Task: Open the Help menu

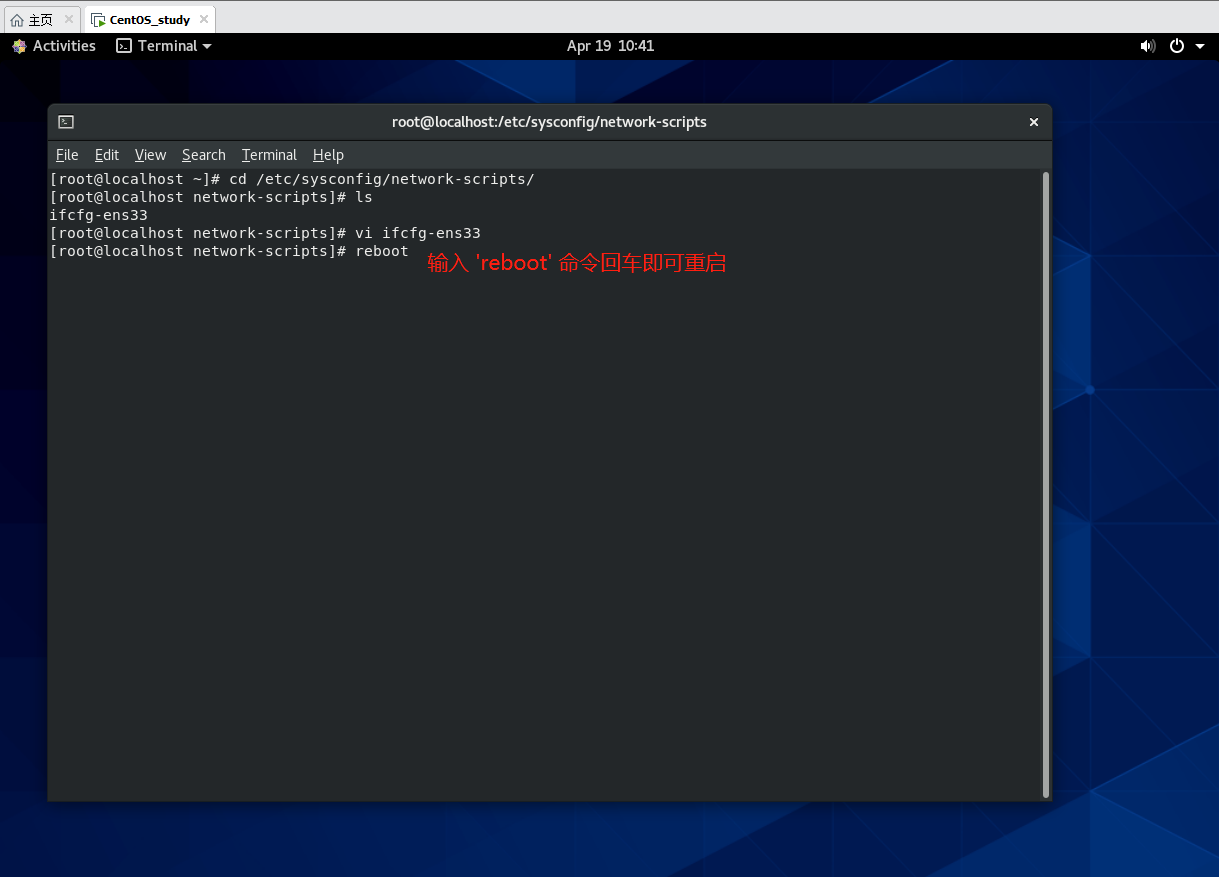Action: tap(328, 155)
